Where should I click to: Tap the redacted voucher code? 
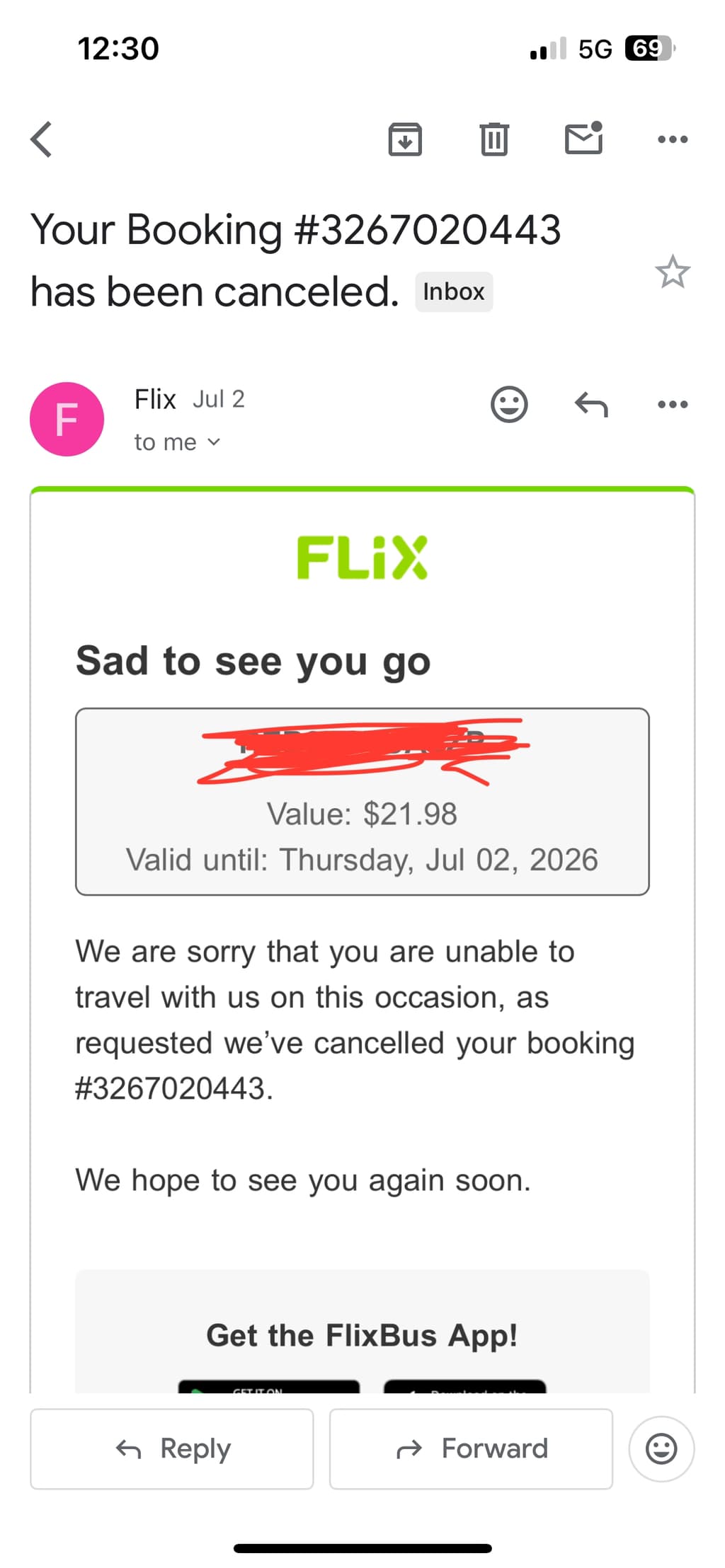coord(362,751)
